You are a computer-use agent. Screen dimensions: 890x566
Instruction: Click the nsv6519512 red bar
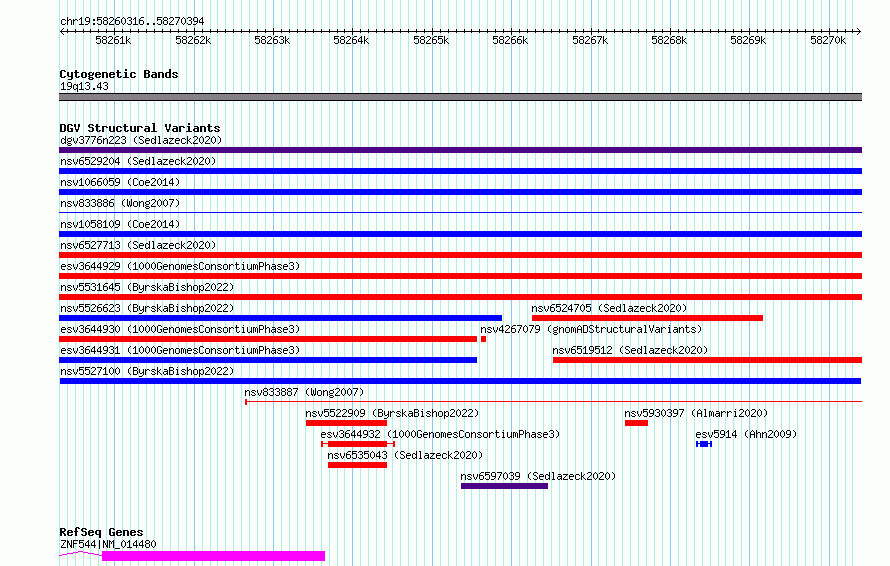[x=707, y=360]
